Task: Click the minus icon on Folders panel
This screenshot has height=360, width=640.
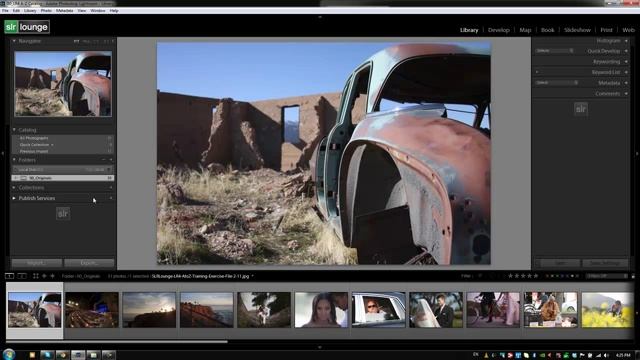Action: tap(104, 160)
